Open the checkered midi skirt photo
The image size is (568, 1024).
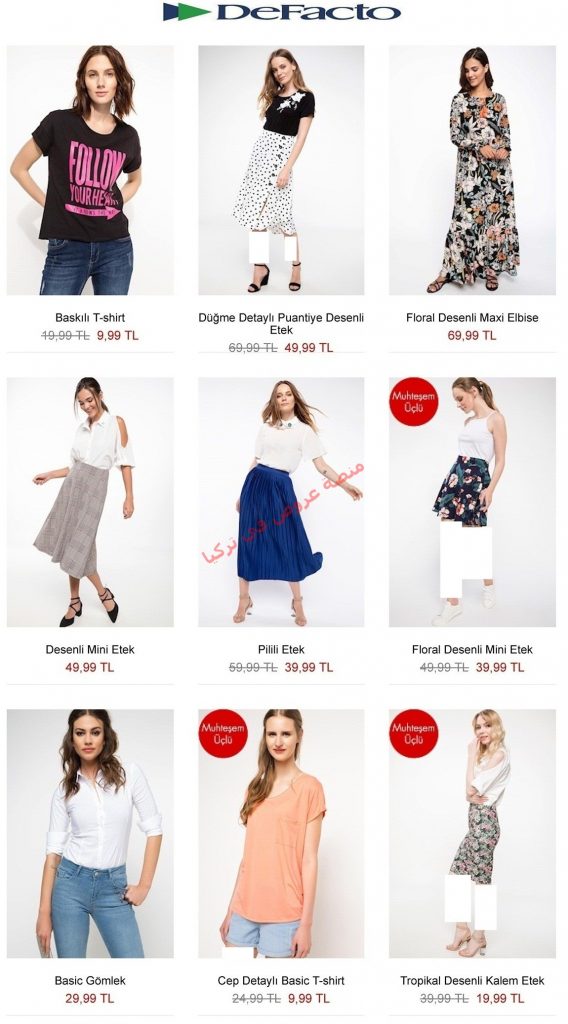[90, 502]
